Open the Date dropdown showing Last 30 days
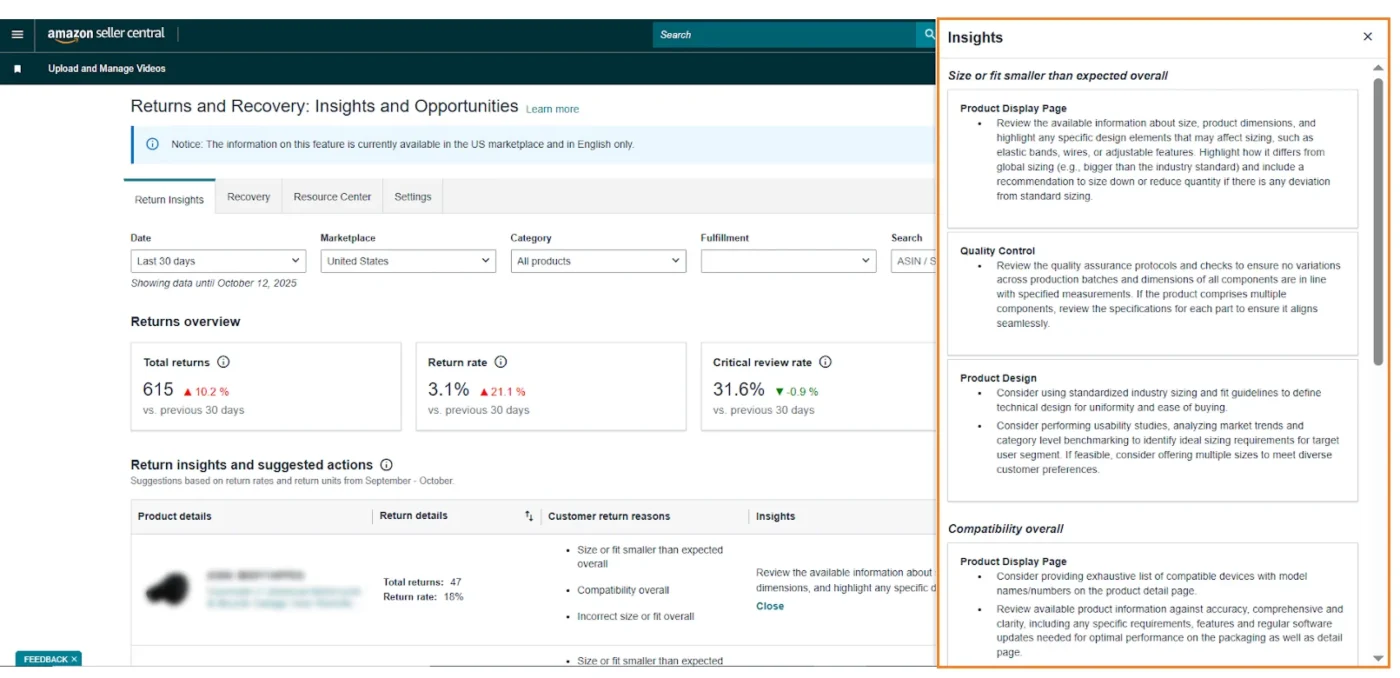The image size is (1400, 678). click(x=218, y=260)
